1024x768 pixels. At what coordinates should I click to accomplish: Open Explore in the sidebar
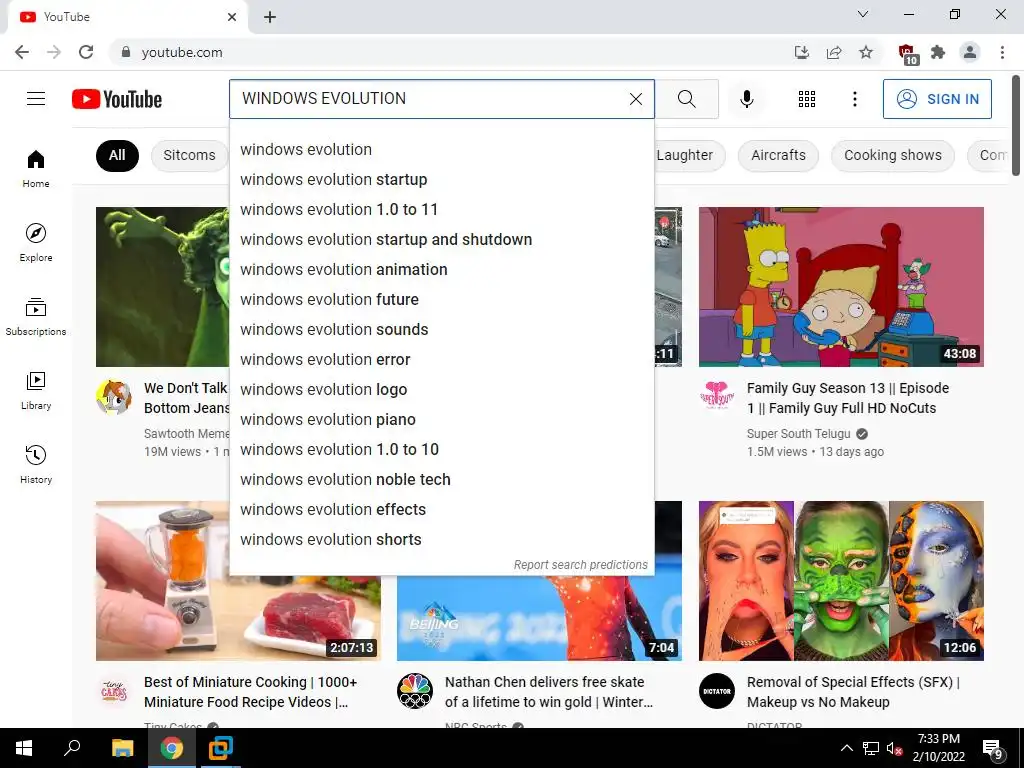point(36,242)
